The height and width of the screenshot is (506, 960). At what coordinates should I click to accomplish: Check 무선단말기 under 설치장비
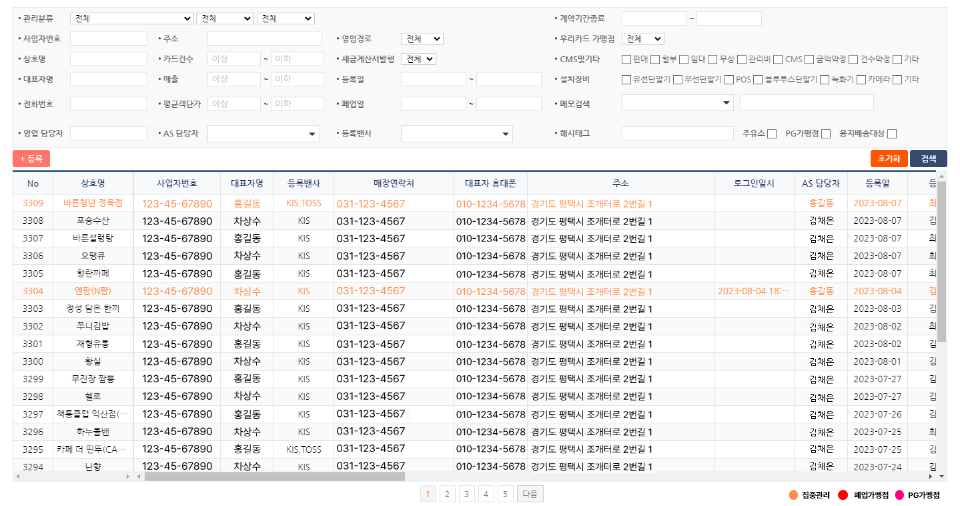[x=678, y=80]
